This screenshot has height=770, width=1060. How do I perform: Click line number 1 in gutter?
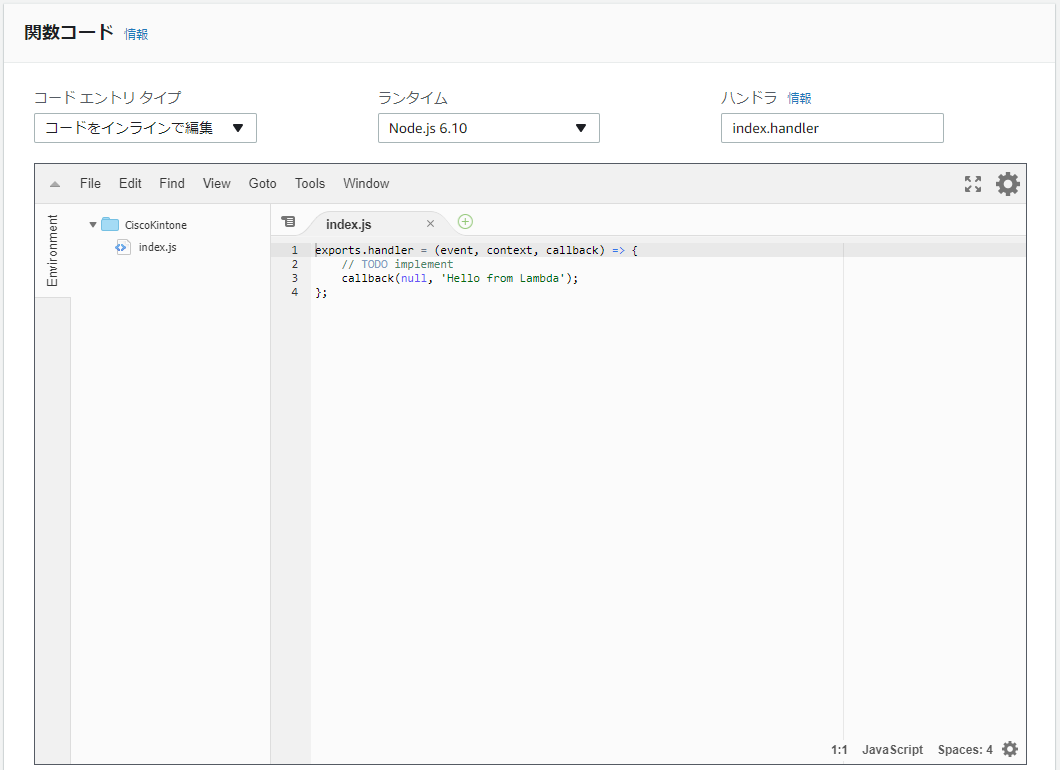(x=295, y=250)
